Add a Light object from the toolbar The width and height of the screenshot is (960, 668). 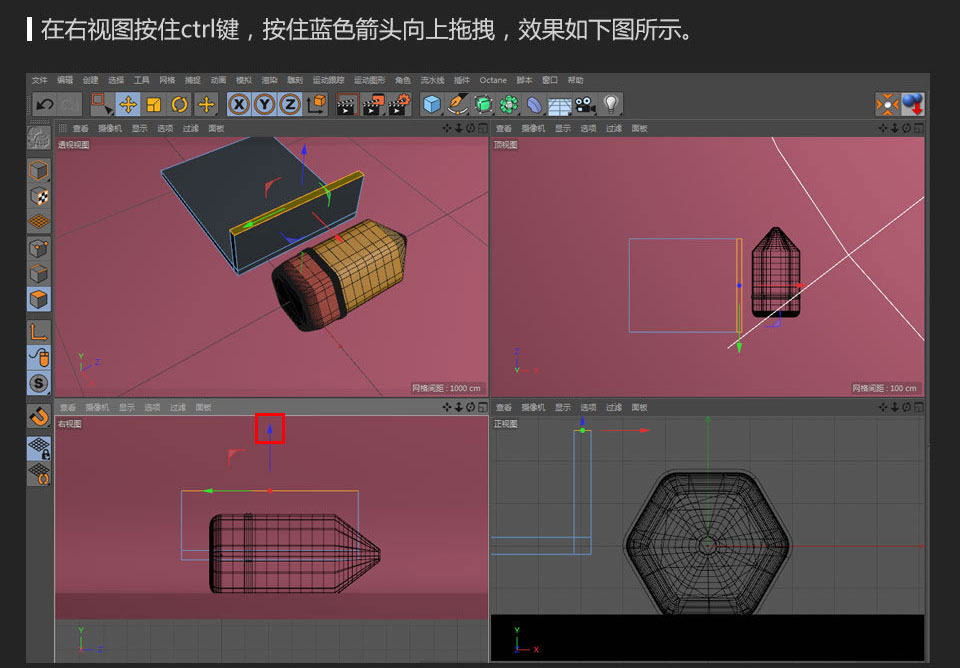[610, 104]
